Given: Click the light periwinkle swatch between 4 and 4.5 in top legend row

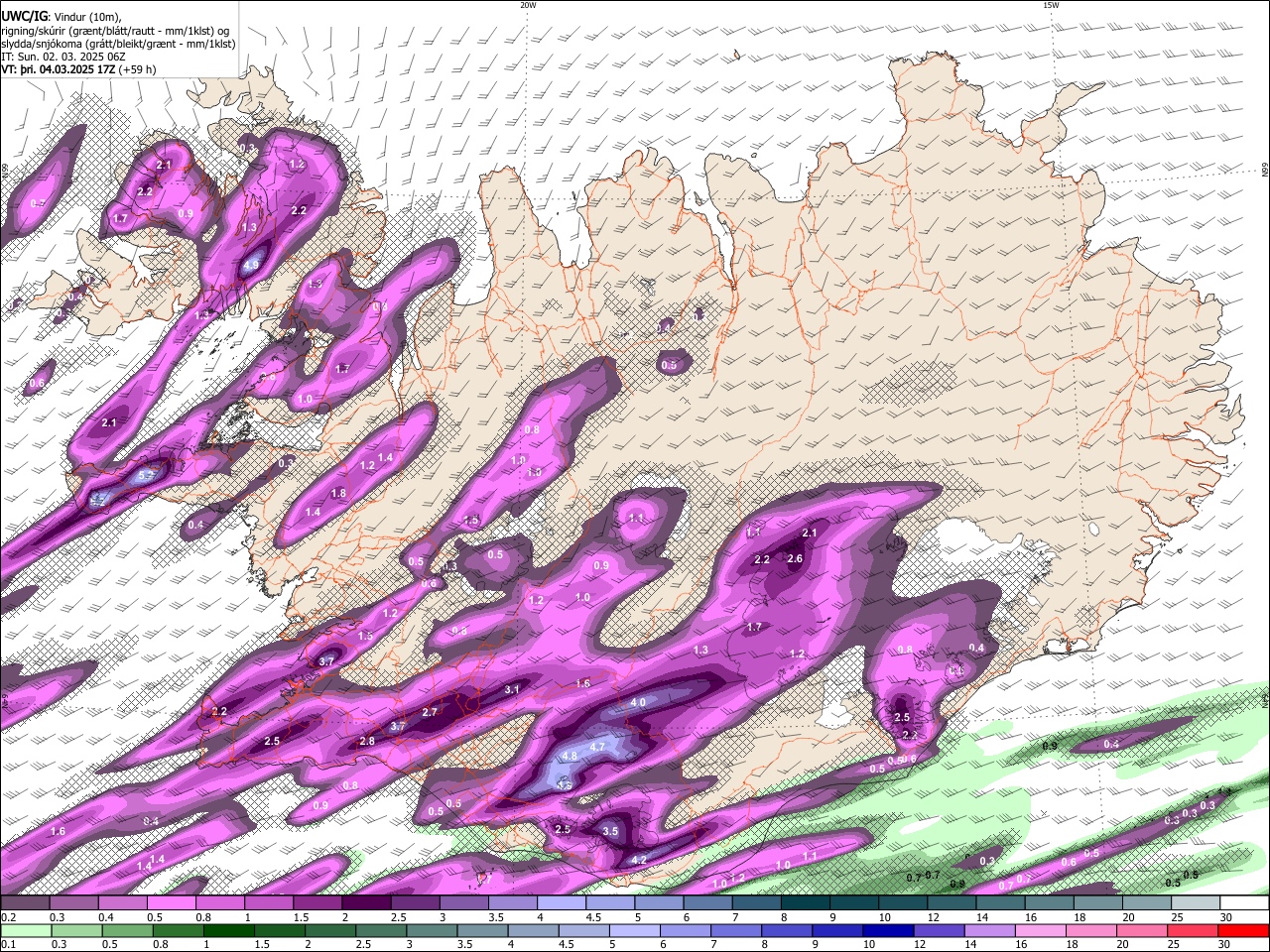Looking at the screenshot, I should (x=561, y=903).
